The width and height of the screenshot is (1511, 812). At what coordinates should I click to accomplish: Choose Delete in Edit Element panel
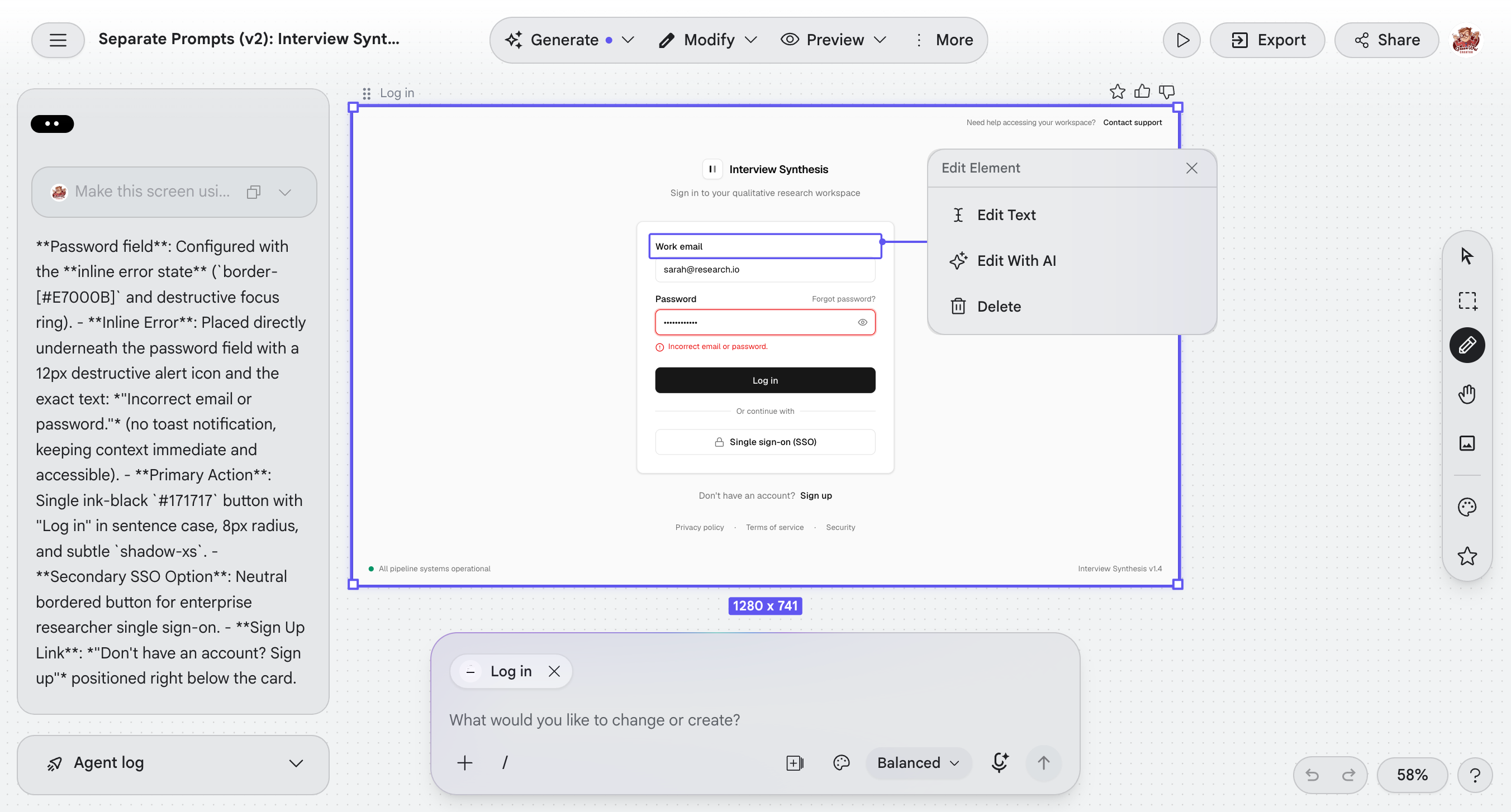(1072, 307)
